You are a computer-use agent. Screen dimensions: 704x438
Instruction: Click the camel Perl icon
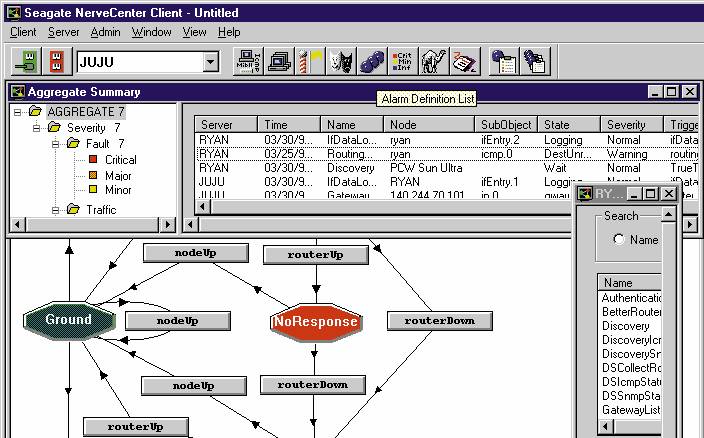[434, 61]
